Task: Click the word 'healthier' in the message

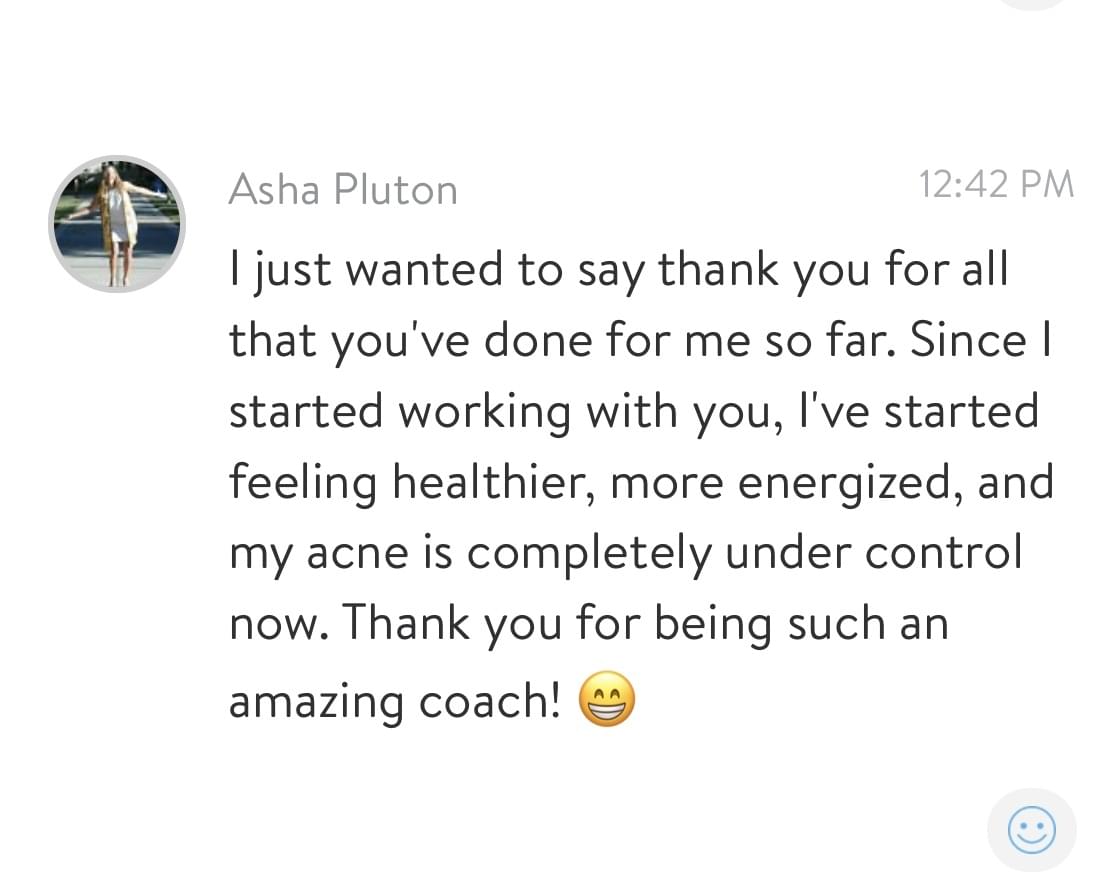Action: click(x=493, y=482)
